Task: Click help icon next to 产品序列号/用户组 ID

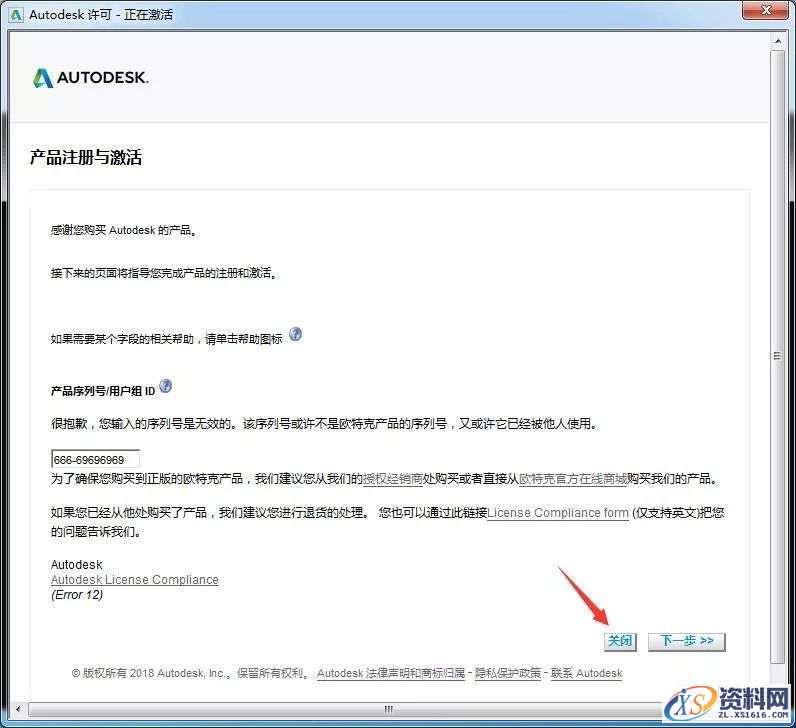Action: (x=165, y=386)
